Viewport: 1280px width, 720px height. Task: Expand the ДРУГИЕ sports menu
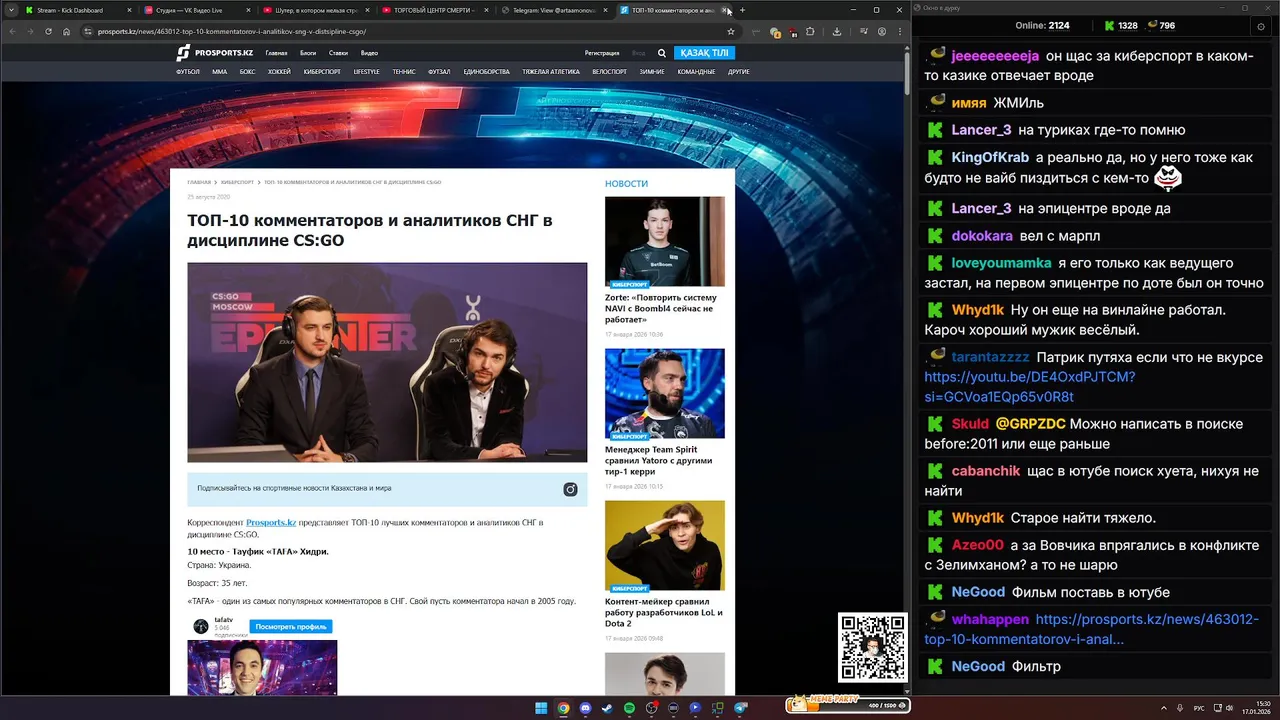click(739, 72)
